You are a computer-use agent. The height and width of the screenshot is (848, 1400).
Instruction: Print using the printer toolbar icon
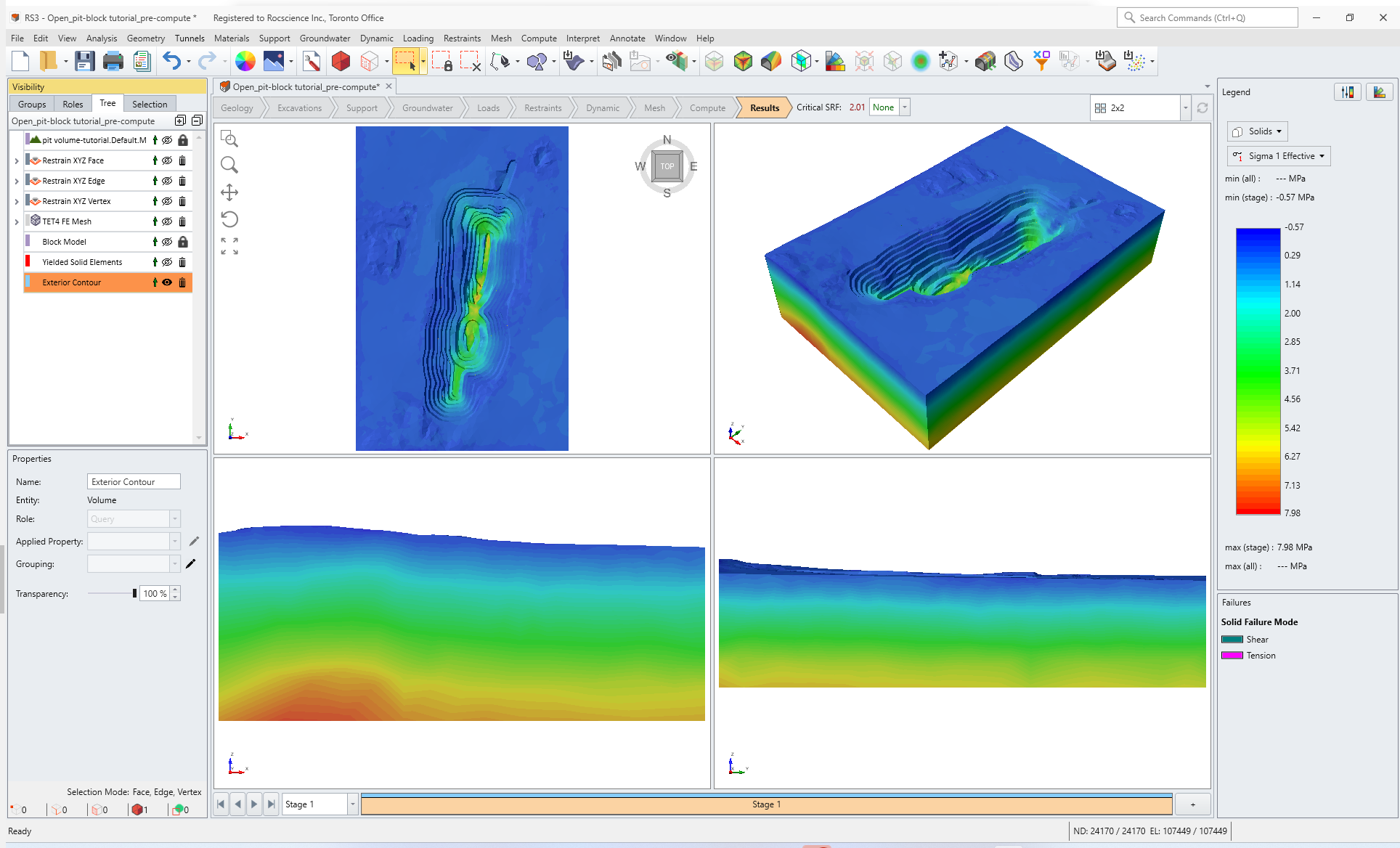pyautogui.click(x=113, y=62)
